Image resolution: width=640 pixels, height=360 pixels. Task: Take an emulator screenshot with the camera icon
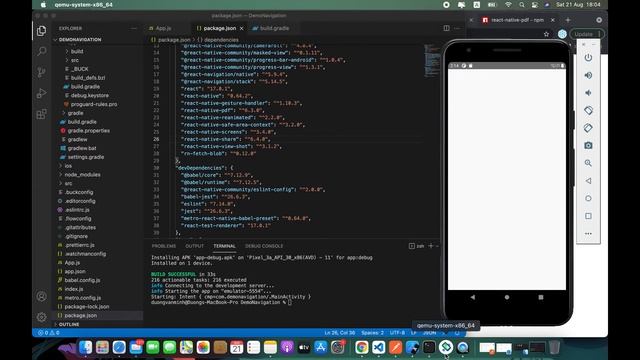pyautogui.click(x=588, y=145)
